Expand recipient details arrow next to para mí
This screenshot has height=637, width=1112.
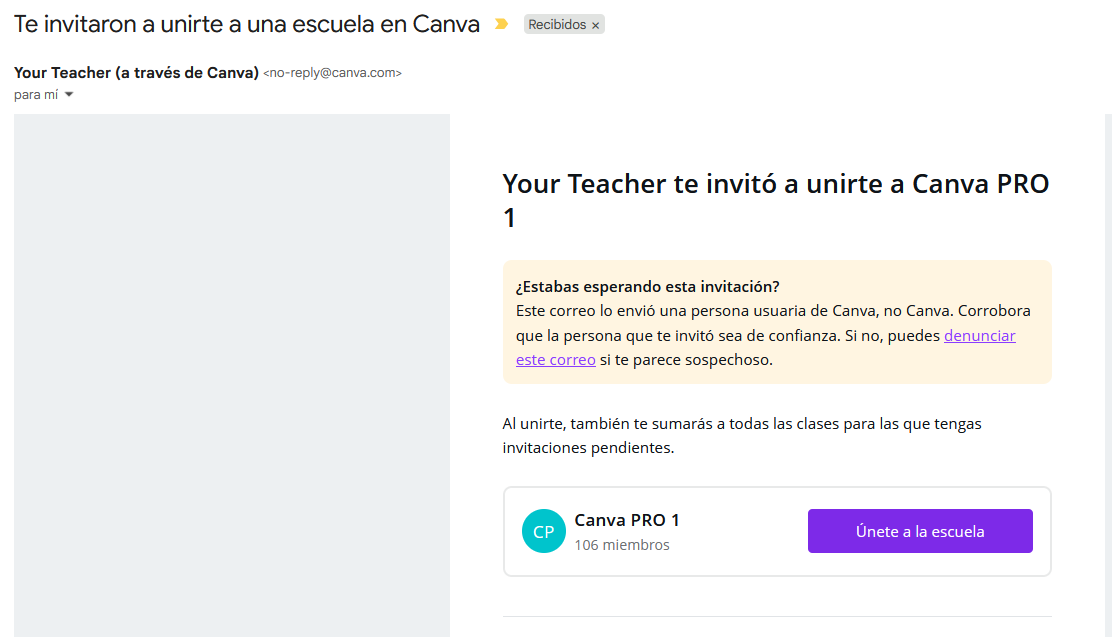pyautogui.click(x=69, y=94)
